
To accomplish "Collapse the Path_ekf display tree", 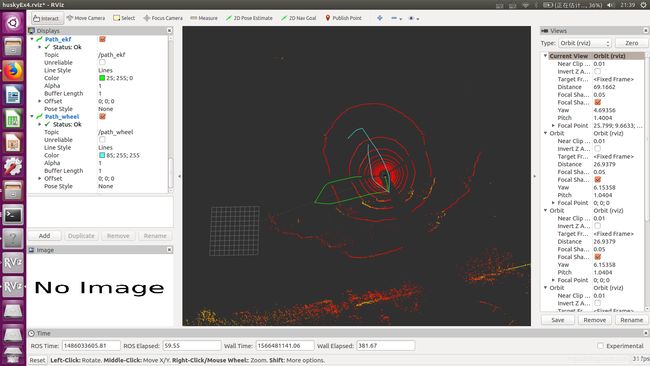I will [32, 39].
